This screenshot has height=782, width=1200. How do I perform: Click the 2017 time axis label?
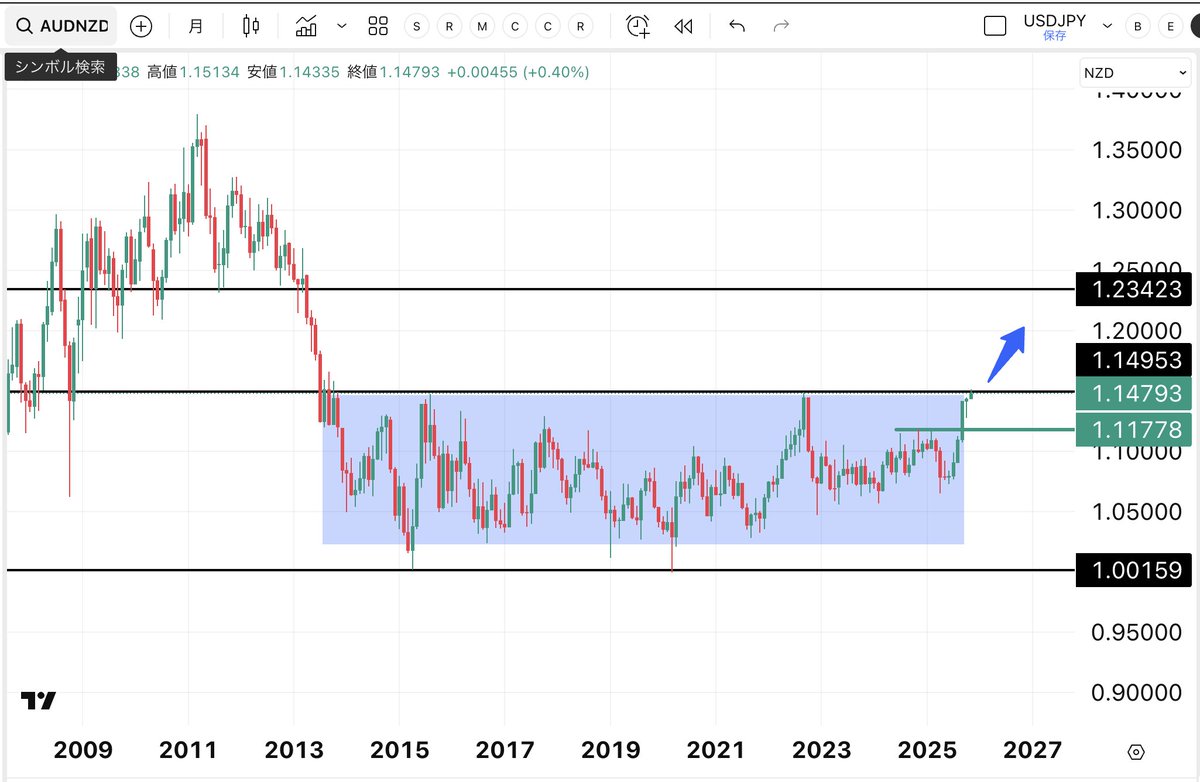pyautogui.click(x=505, y=750)
